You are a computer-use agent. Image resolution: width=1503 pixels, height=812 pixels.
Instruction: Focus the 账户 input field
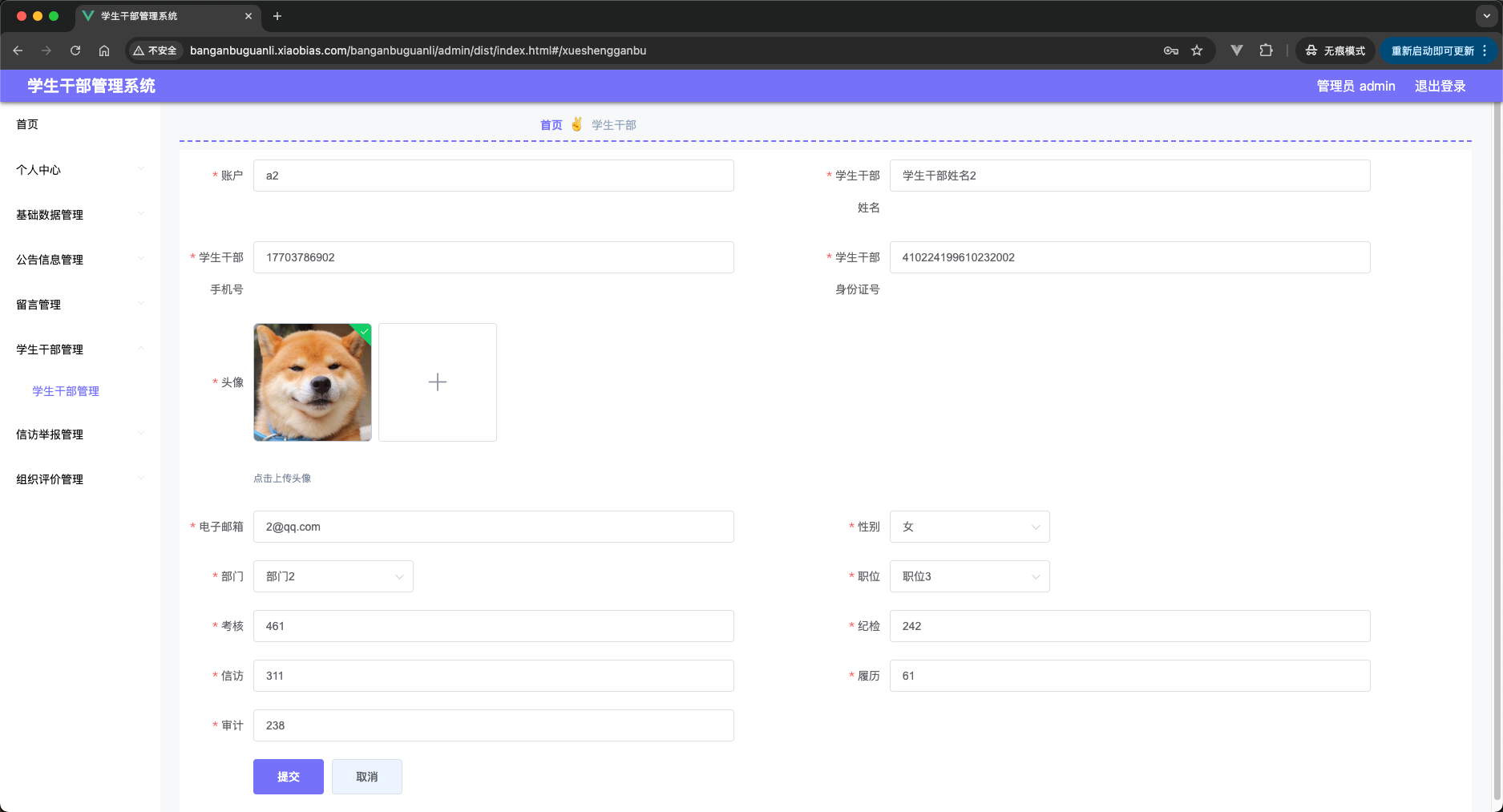[x=494, y=176]
